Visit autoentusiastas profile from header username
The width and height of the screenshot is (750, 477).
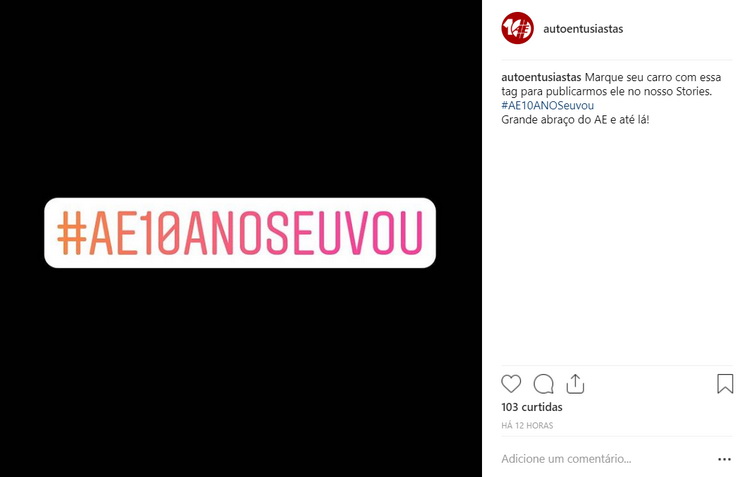583,29
